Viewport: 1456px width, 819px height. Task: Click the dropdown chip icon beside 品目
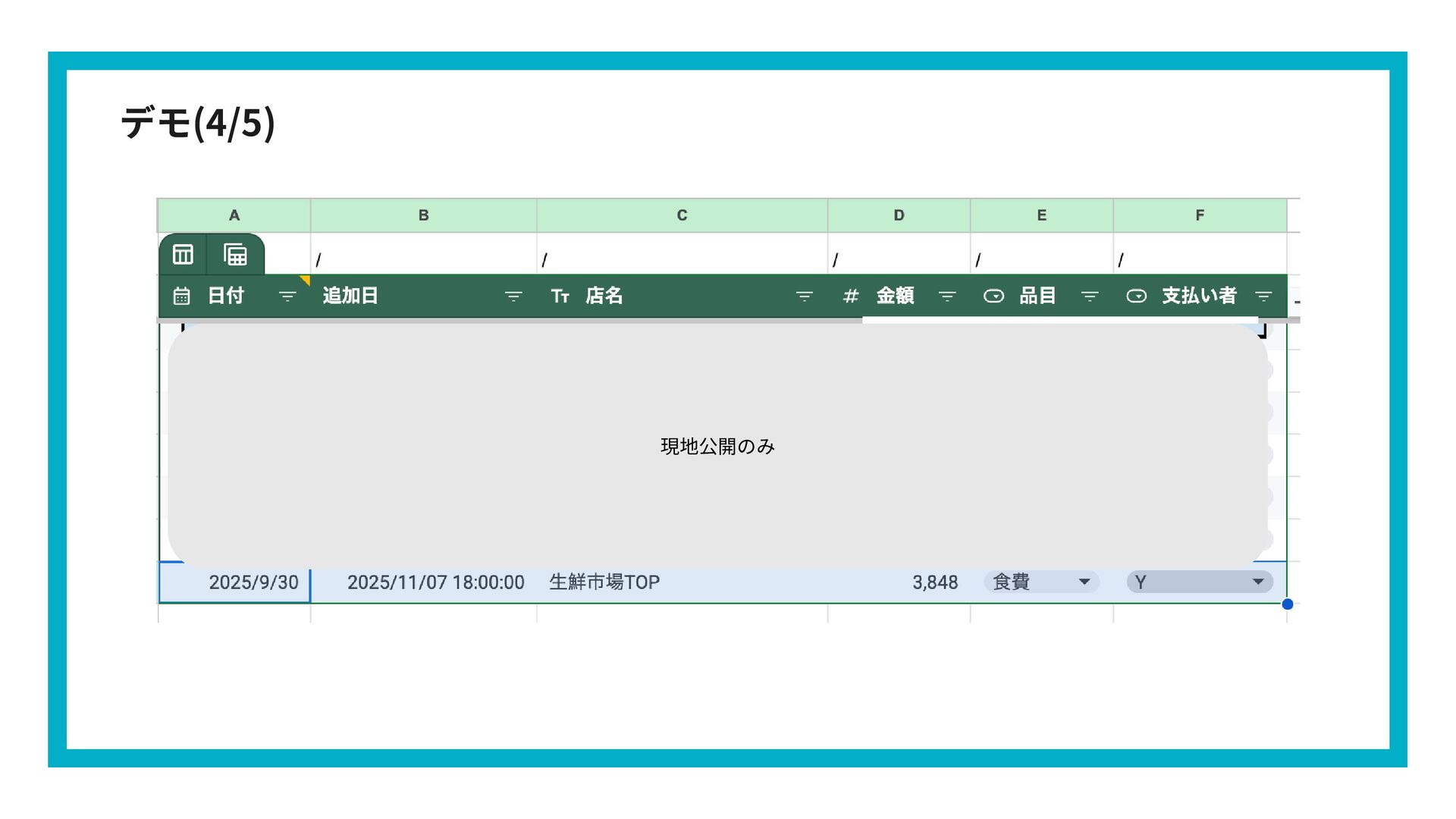tap(993, 296)
